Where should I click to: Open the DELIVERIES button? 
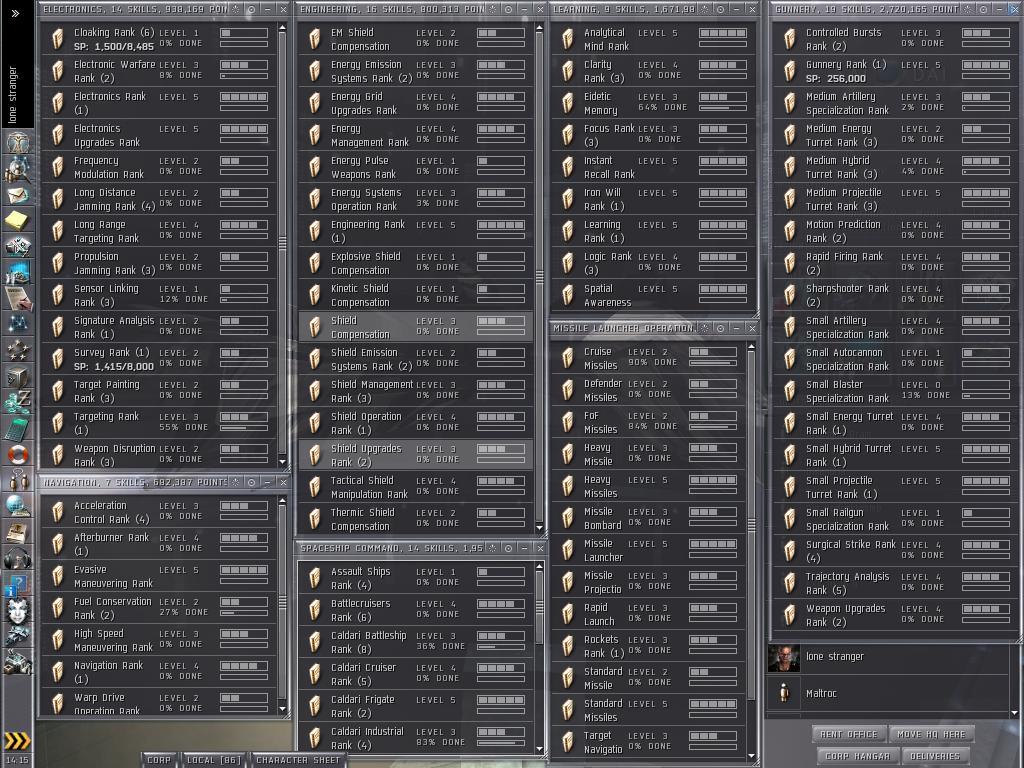(935, 756)
